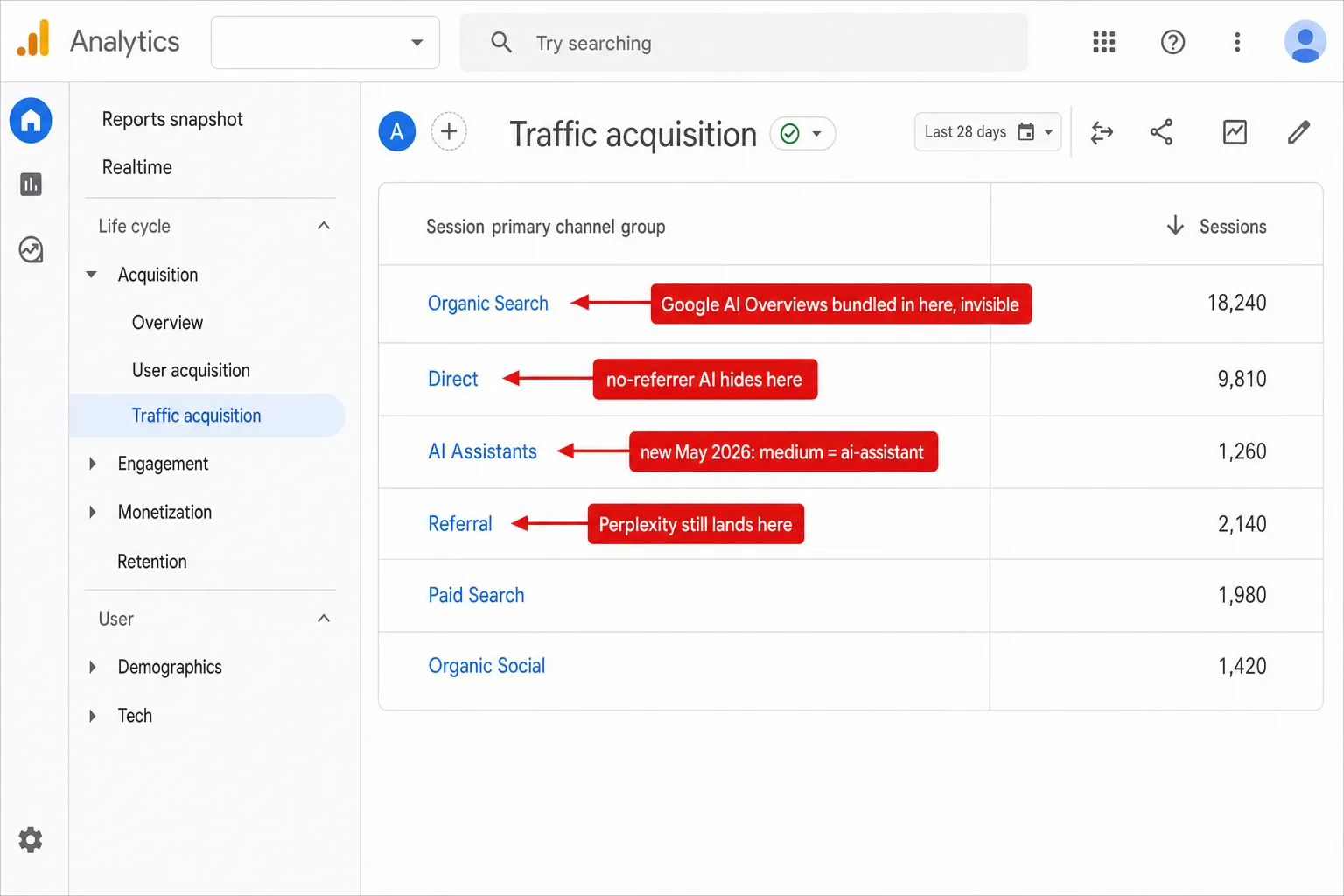Open the Referral channel link
The height and width of the screenshot is (896, 1344).
(460, 524)
